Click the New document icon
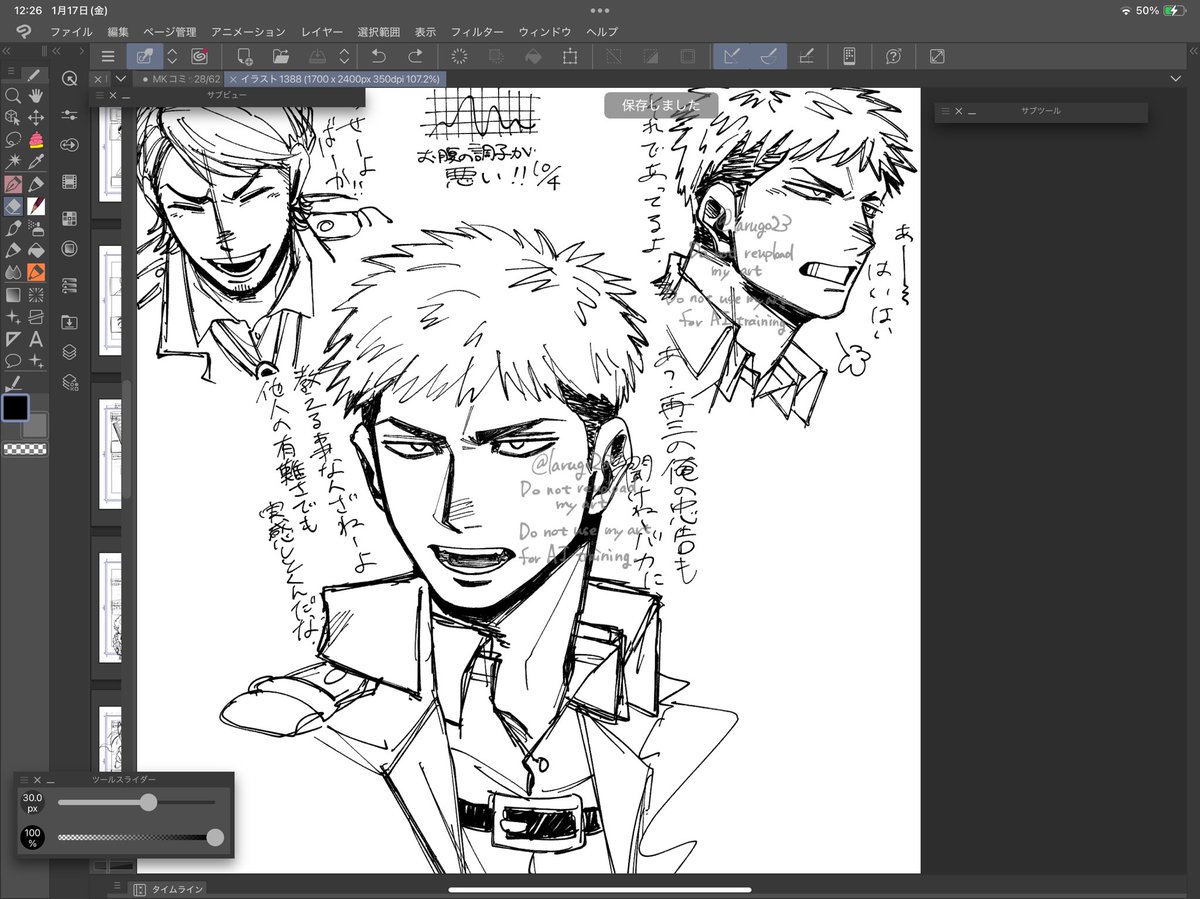Screen dimensions: 1200x899 (x=245, y=56)
